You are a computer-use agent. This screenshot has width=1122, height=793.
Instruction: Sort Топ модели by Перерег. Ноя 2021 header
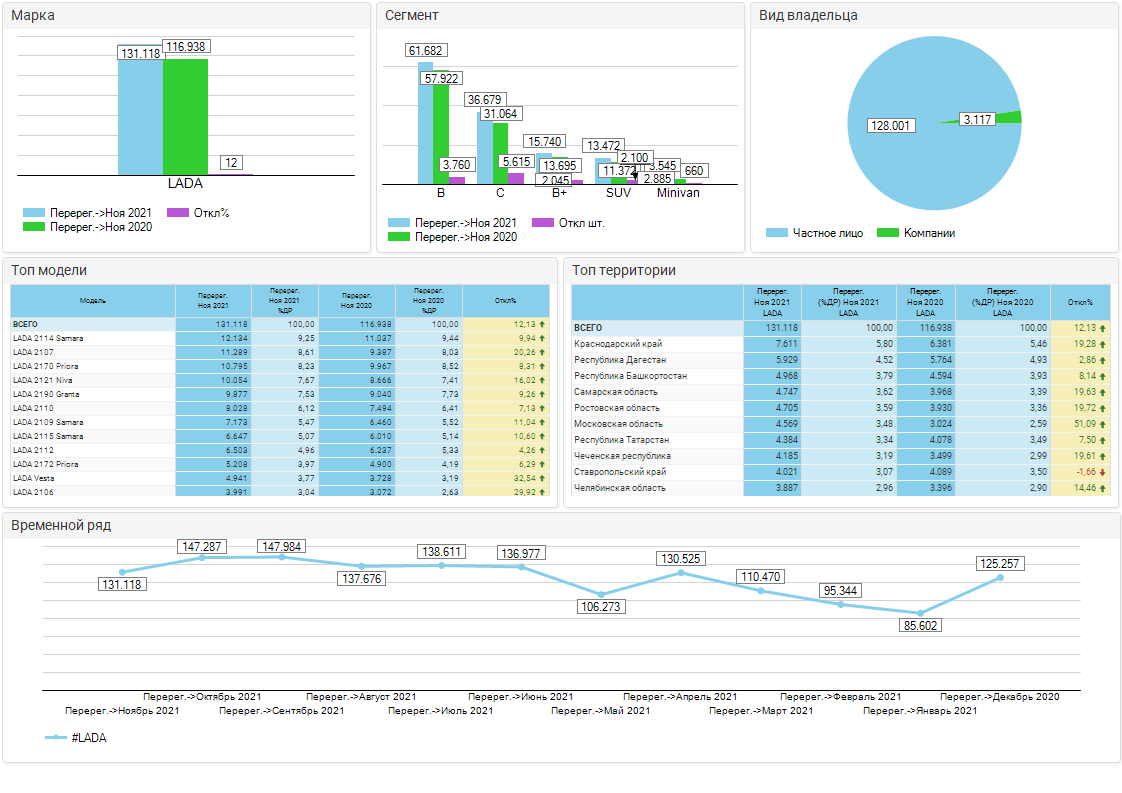212,300
